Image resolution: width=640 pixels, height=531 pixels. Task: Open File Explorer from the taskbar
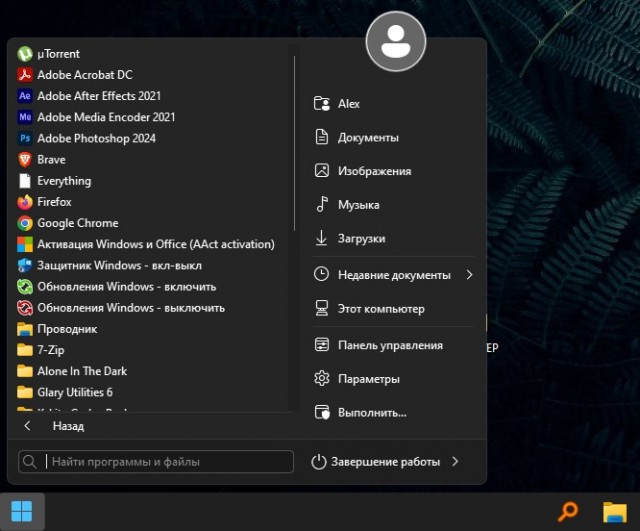coord(615,512)
